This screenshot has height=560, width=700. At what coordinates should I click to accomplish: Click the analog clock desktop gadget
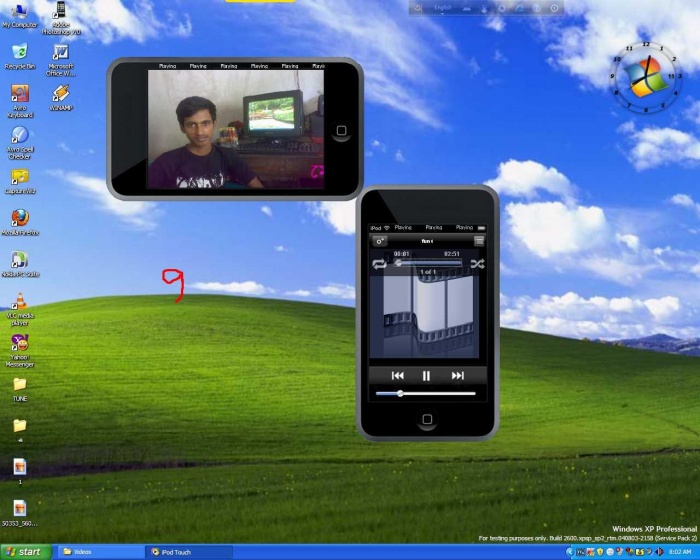646,77
